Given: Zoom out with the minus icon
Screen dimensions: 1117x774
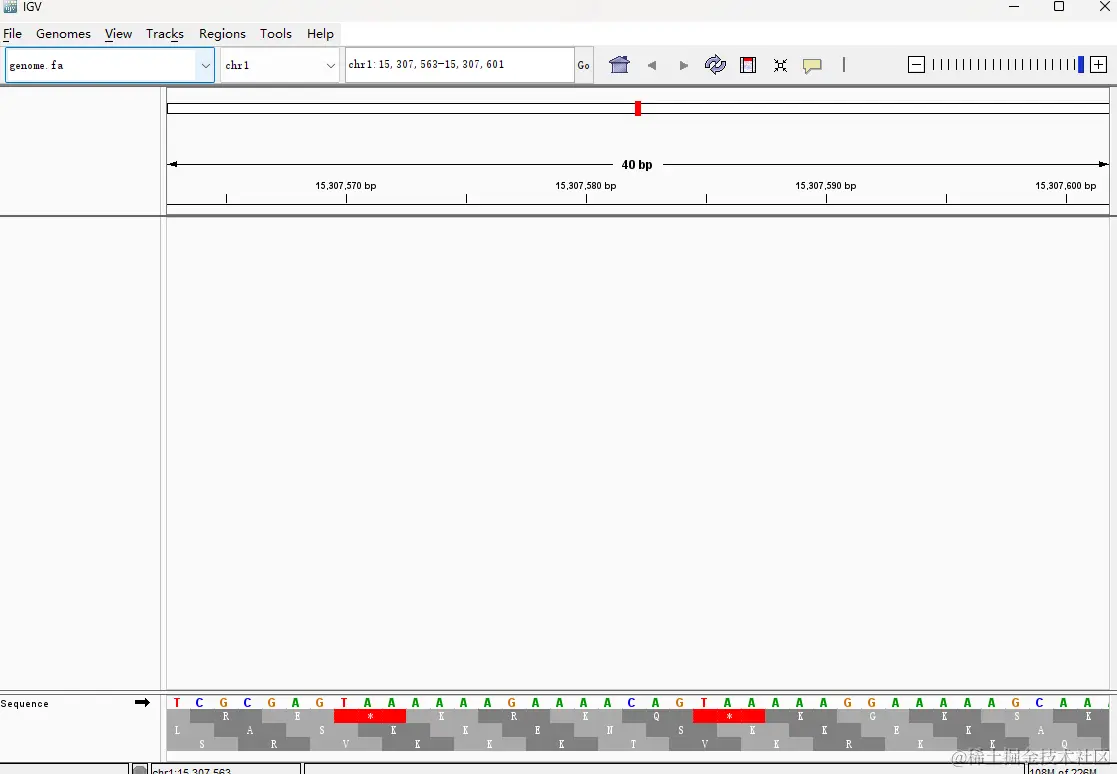Looking at the screenshot, I should pos(916,65).
